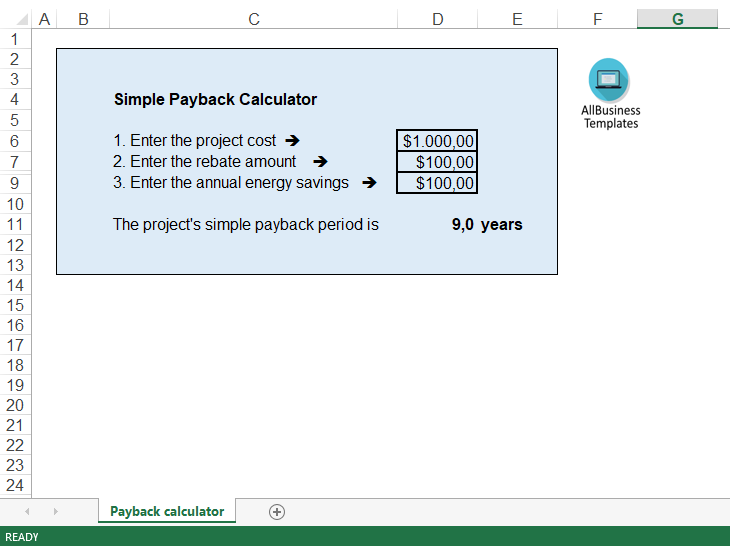The image size is (730, 546).
Task: Select row 20 header
Action: 15,405
